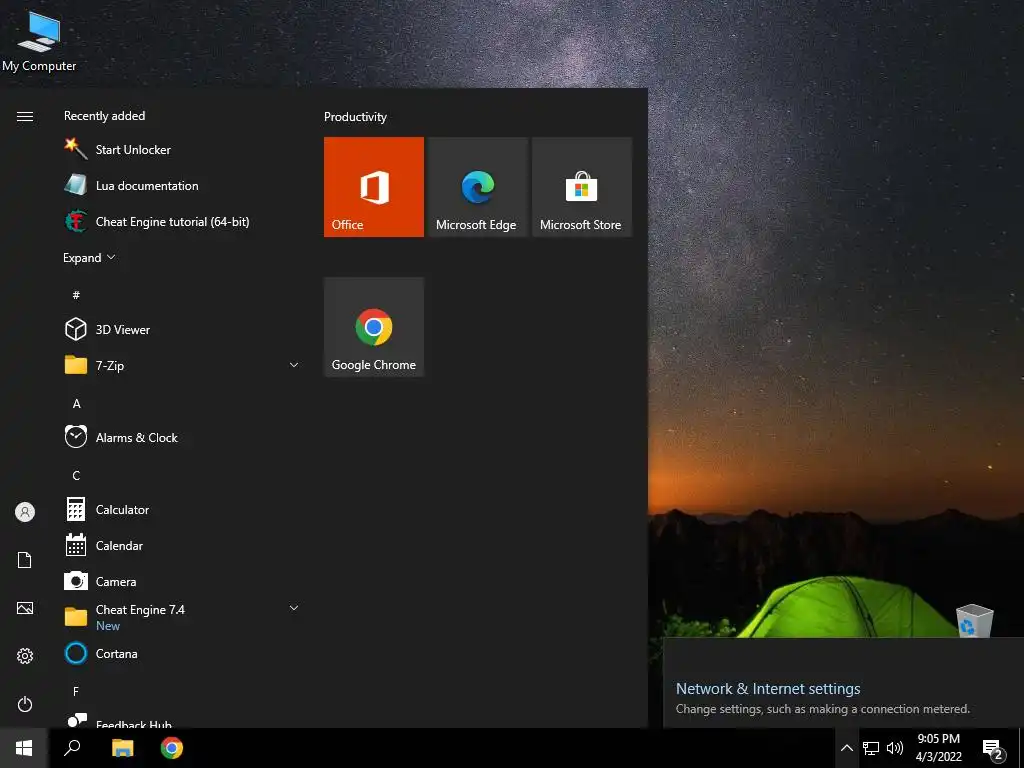Open the Cheat Engine 7.4 folder
This screenshot has width=1024, height=768.
[182, 617]
